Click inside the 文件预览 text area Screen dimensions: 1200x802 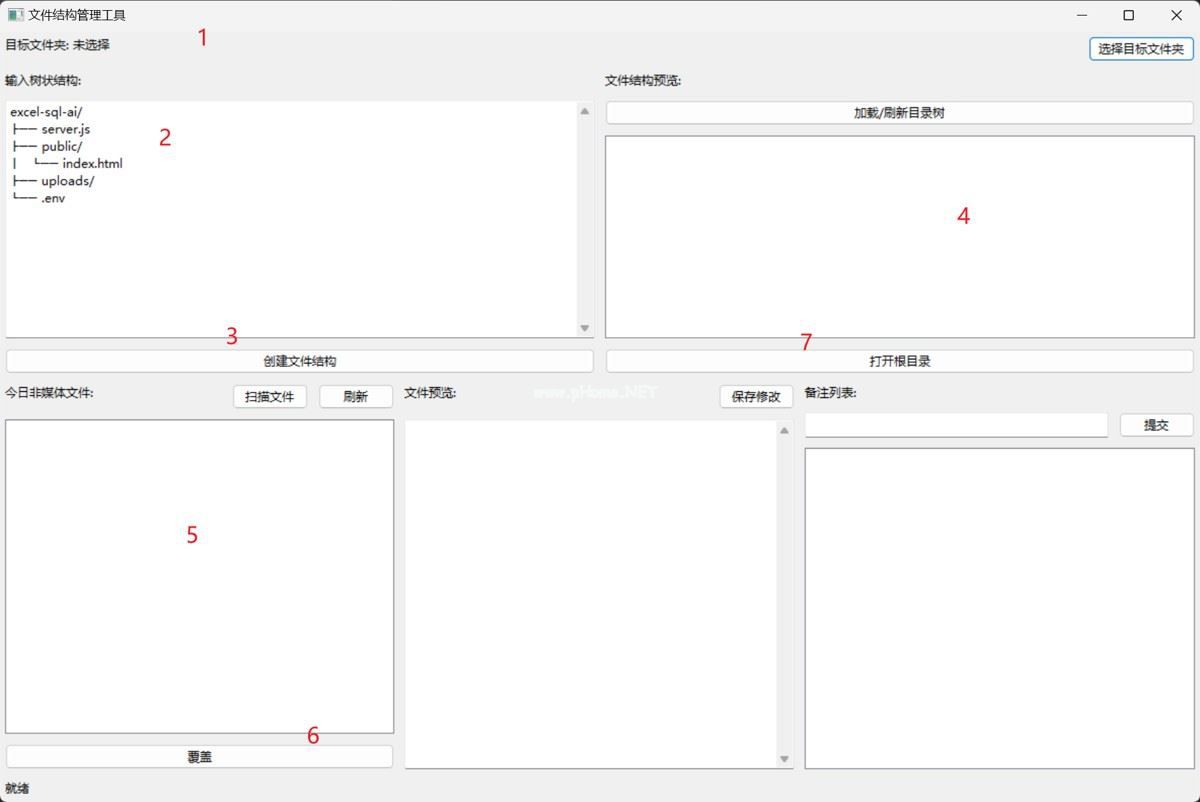[x=590, y=594]
